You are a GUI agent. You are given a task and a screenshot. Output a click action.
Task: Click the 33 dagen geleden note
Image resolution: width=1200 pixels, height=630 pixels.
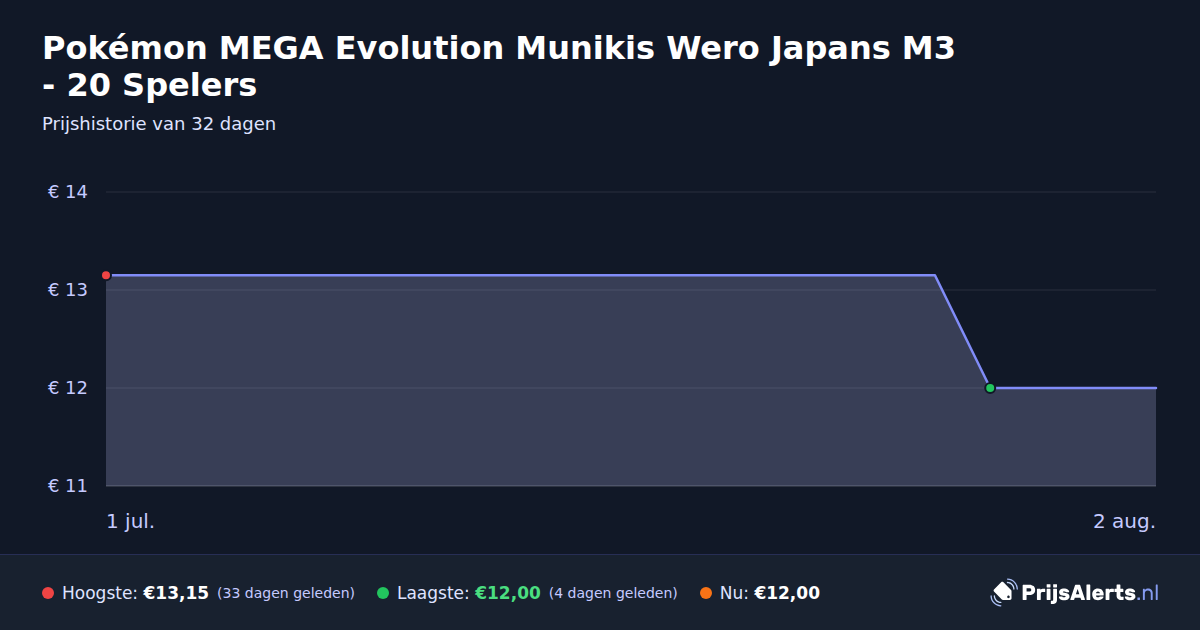point(286,593)
